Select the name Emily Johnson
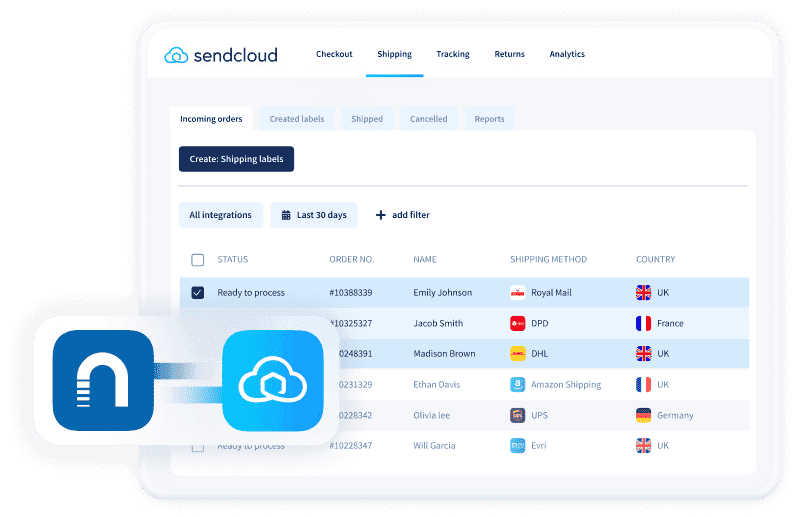799x517 pixels. (x=442, y=293)
